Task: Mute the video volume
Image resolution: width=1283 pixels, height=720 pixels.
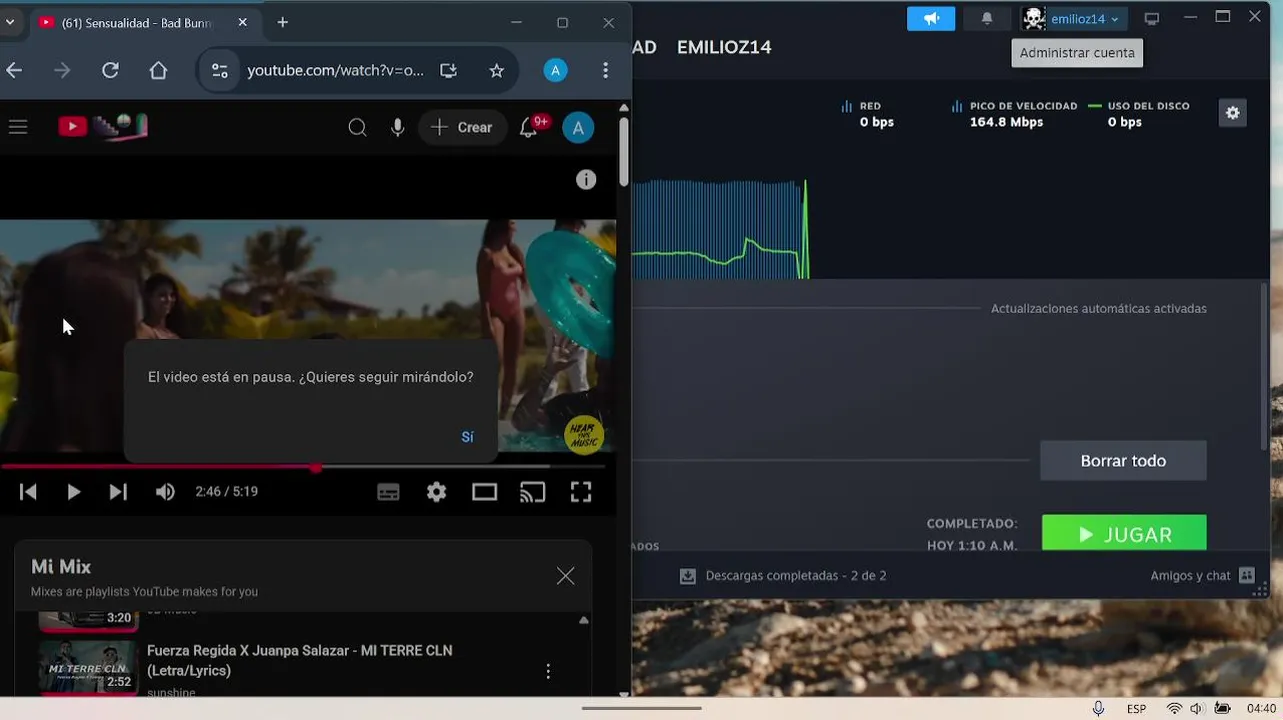Action: click(165, 491)
